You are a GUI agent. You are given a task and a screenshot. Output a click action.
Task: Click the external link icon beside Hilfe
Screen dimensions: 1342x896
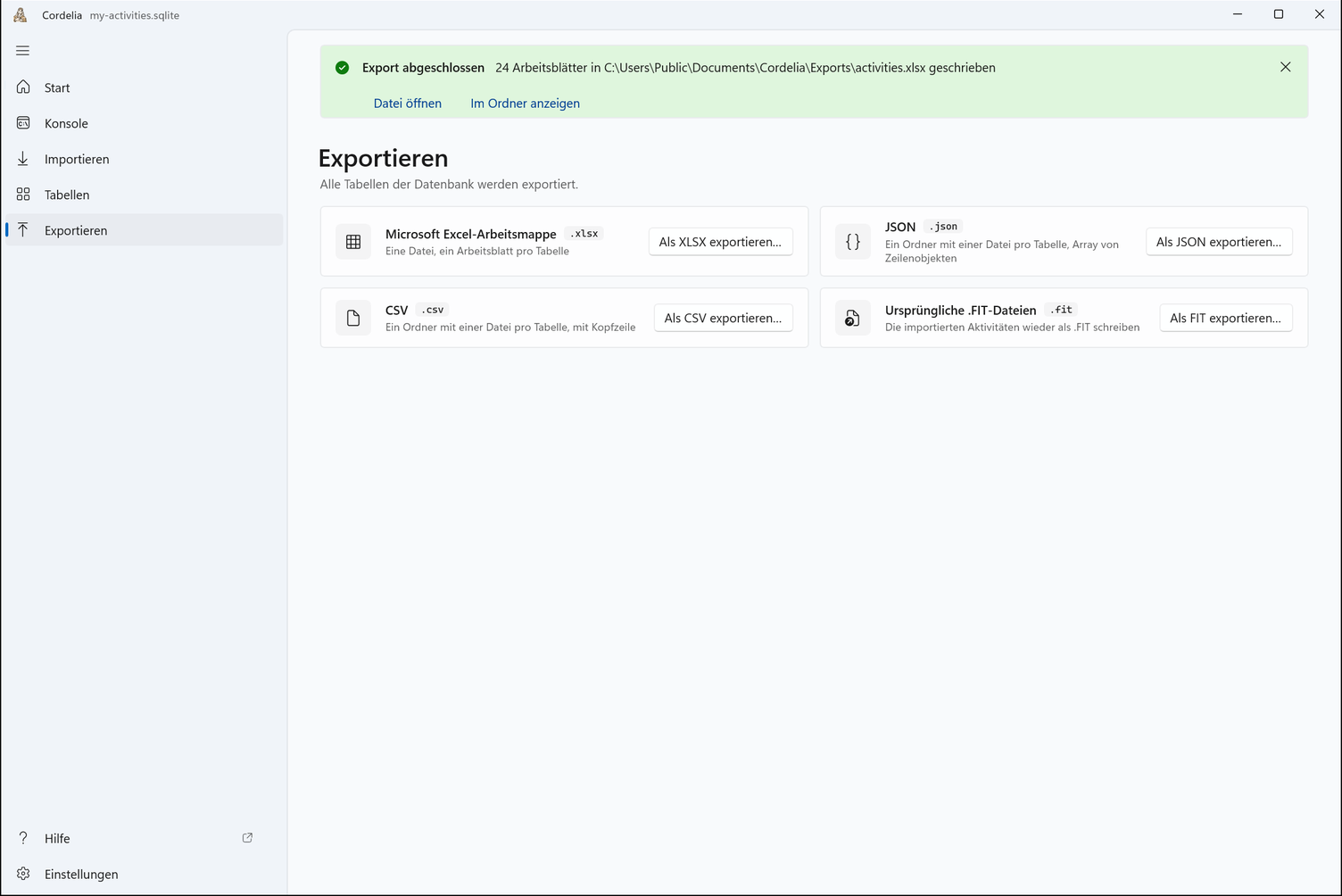pos(247,838)
